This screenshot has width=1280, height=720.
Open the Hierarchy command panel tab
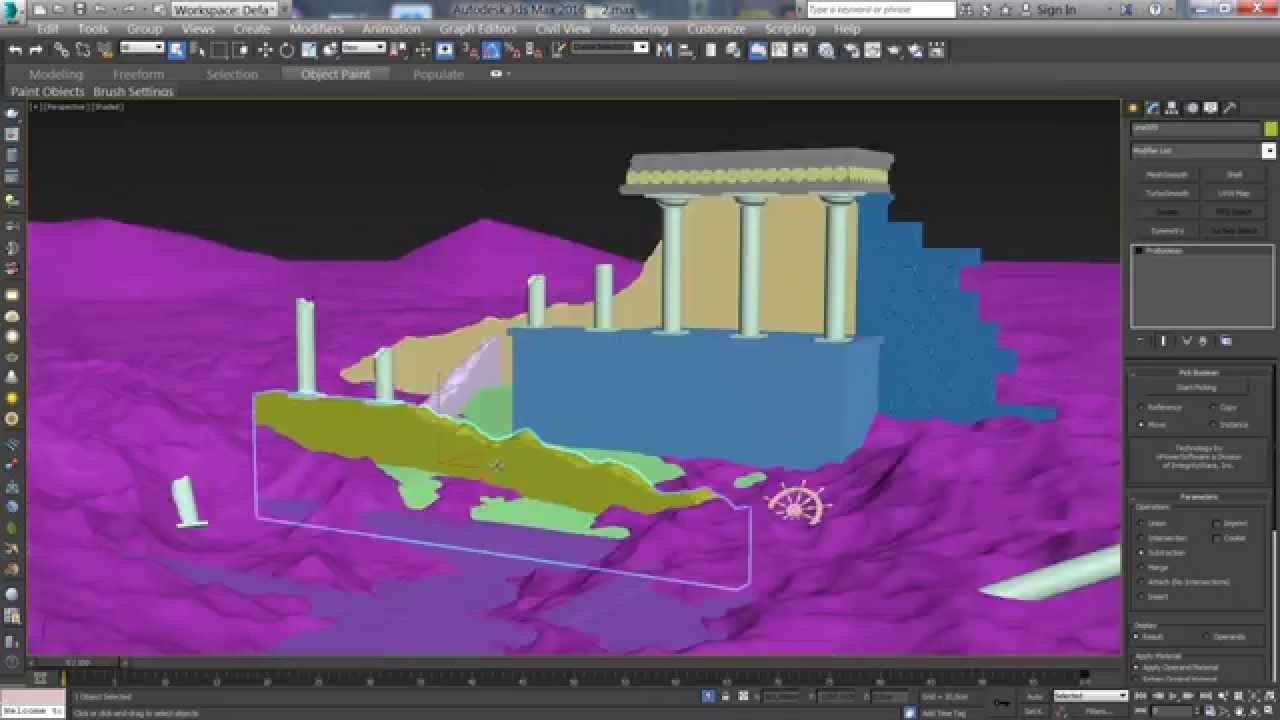click(1173, 108)
